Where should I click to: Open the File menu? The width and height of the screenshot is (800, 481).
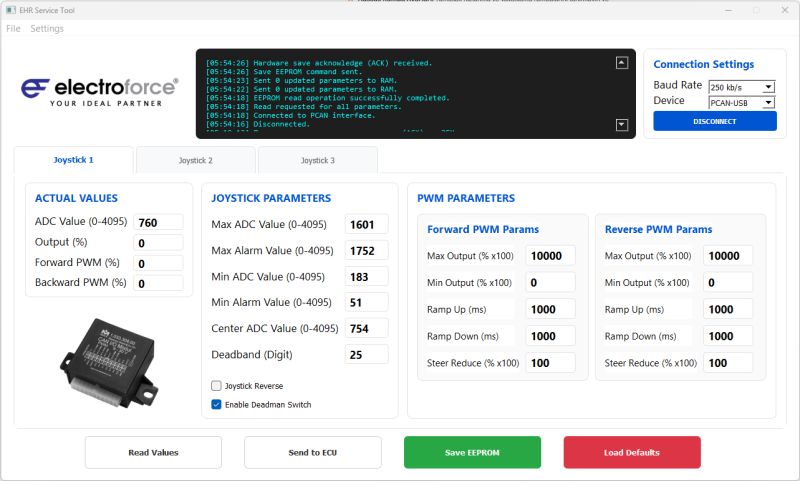pyautogui.click(x=13, y=29)
